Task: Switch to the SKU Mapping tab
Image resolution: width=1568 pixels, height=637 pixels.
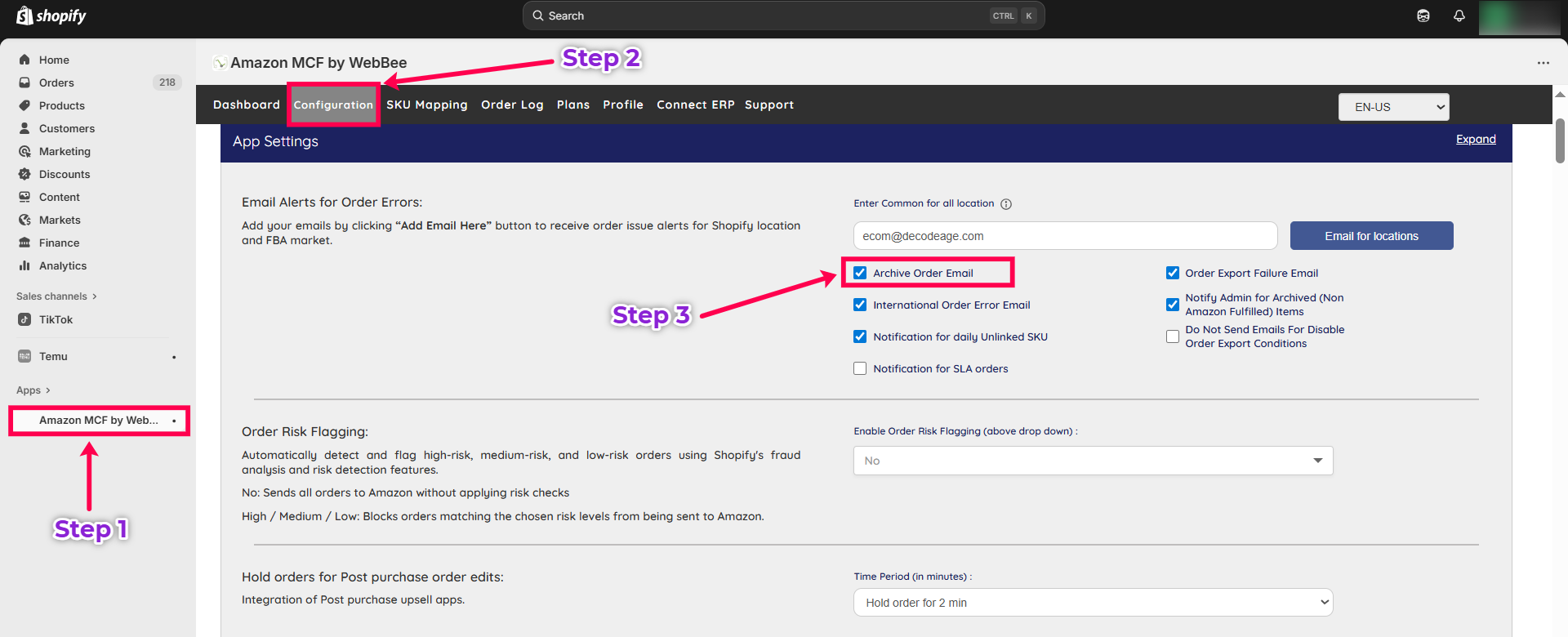Action: 426,105
